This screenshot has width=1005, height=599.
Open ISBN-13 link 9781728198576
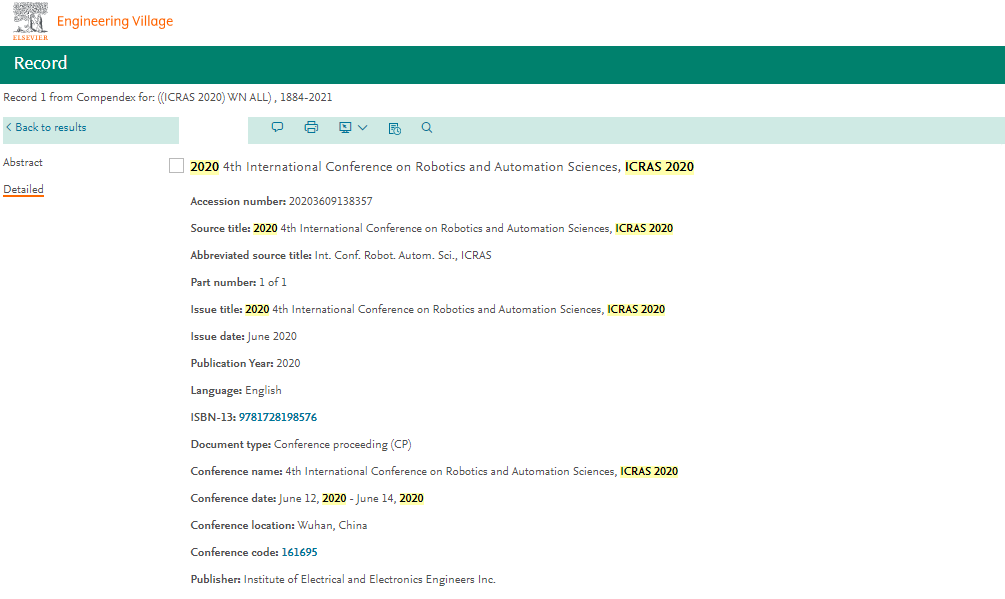pos(278,417)
